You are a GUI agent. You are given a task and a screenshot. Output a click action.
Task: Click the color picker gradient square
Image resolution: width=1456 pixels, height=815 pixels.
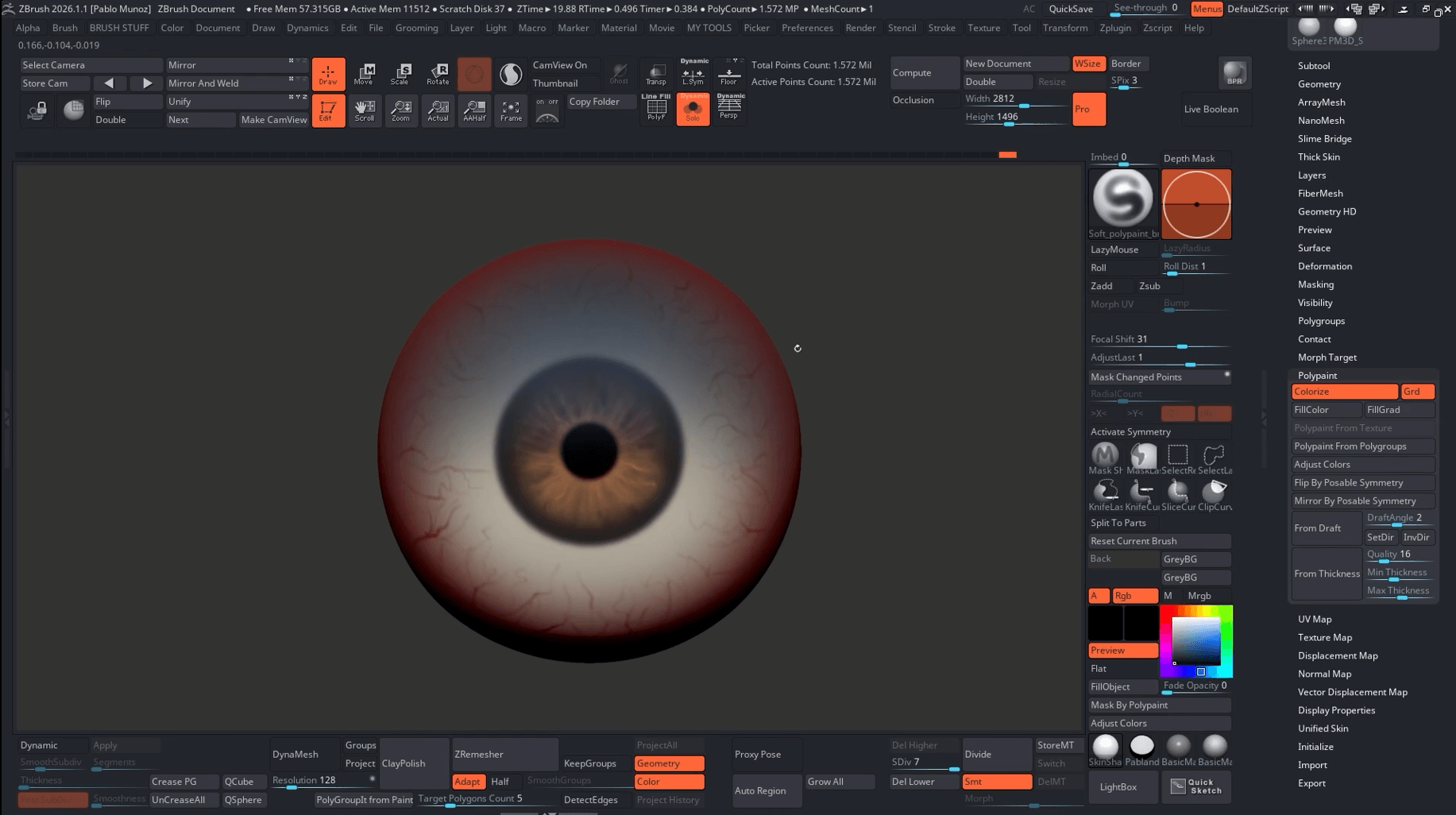coord(1195,640)
